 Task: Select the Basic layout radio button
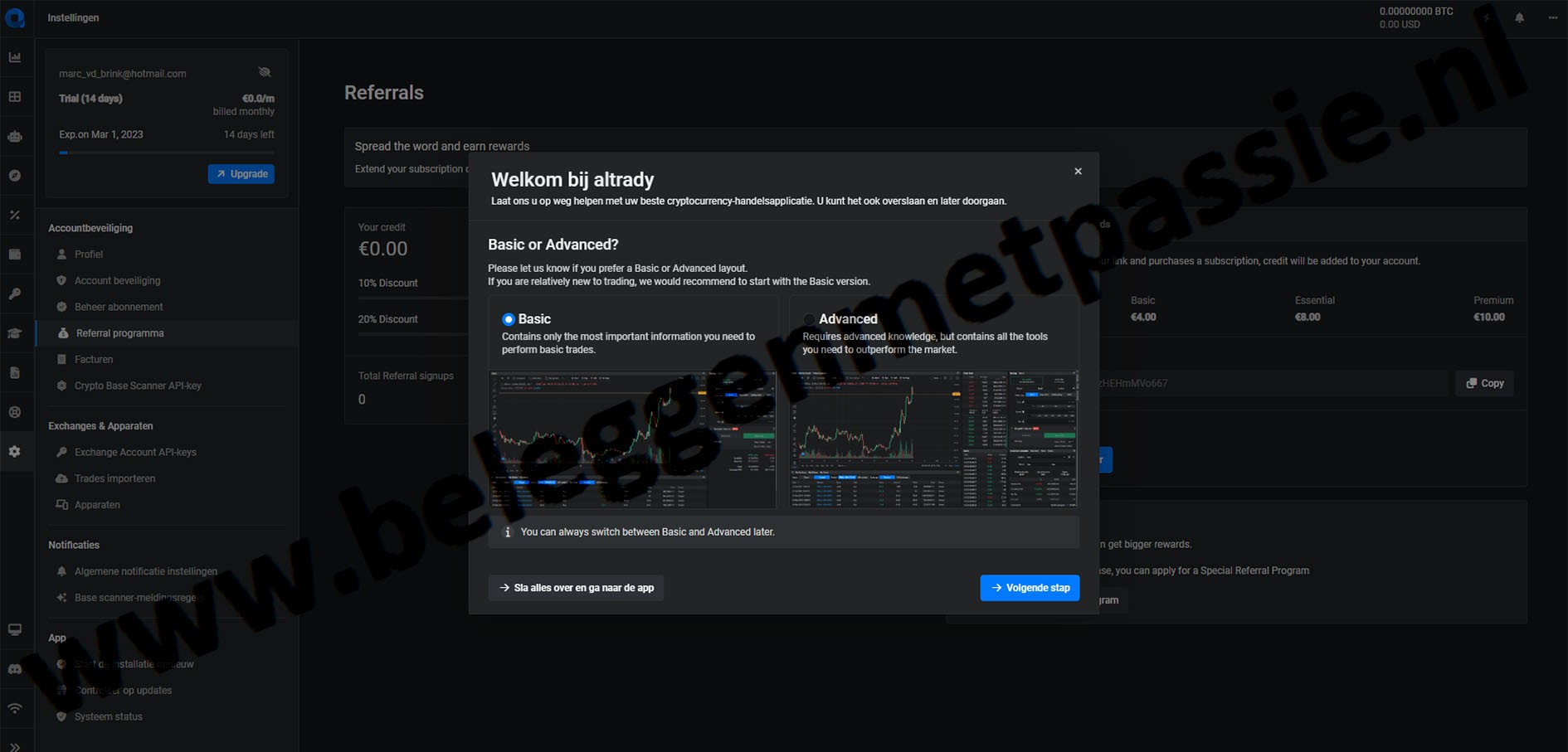point(509,319)
